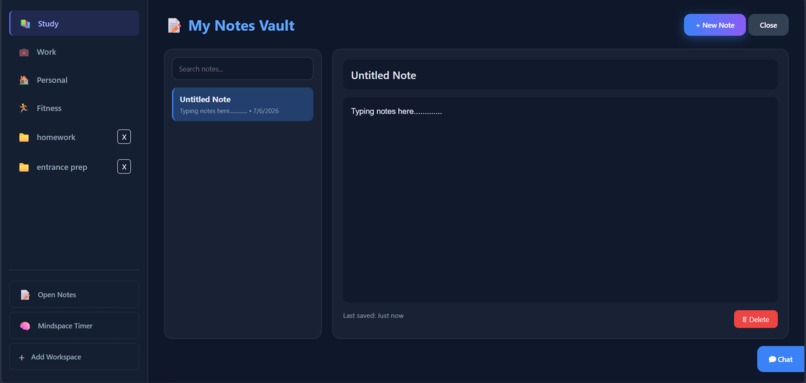The width and height of the screenshot is (806, 383).
Task: Click the Open Notes notepad icon
Action: (25, 295)
